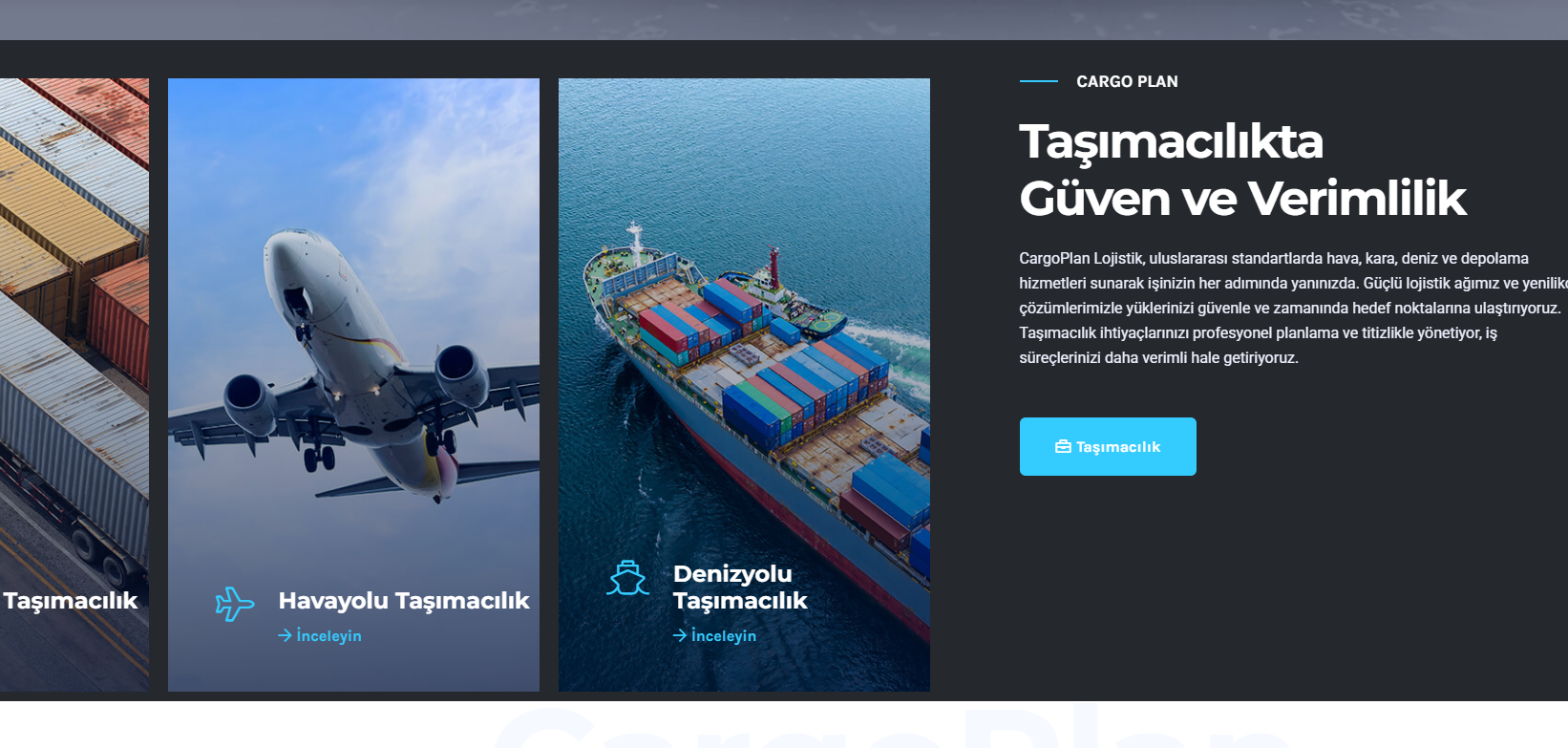This screenshot has width=1568, height=748.
Task: Select the Denizyolu Taşımacılık card title
Action: (x=739, y=587)
